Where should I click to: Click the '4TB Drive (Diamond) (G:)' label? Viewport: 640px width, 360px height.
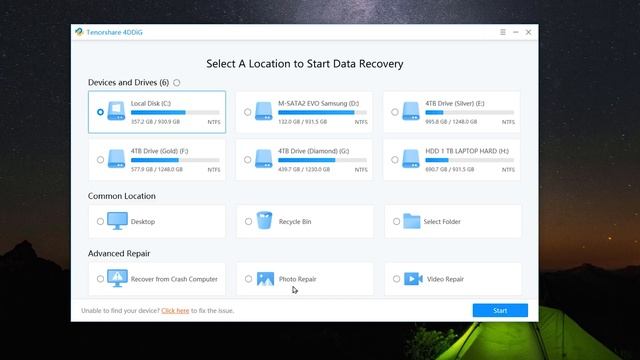tap(314, 151)
